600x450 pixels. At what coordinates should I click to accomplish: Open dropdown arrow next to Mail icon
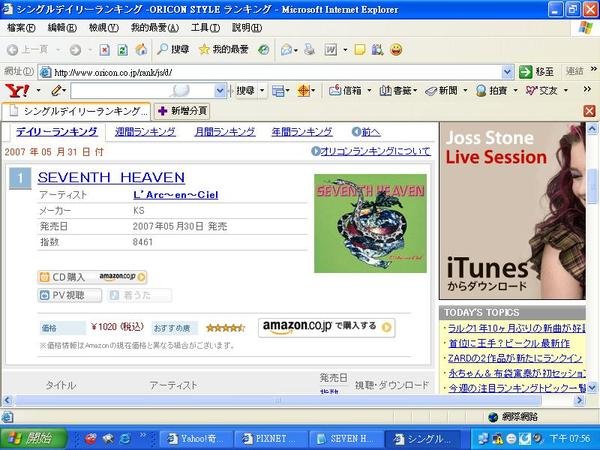pos(296,50)
